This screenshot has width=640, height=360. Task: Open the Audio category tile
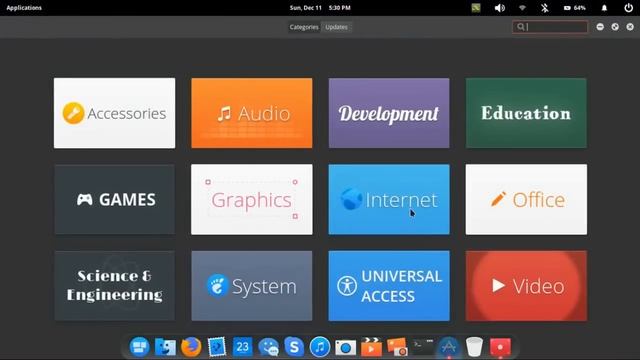(x=252, y=113)
